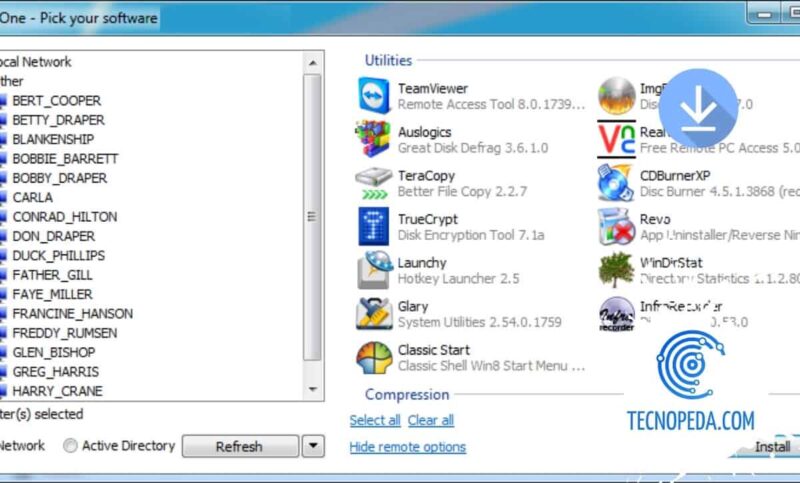Screen dimensions: 800x483
Task: Click the TrueCrypt name label
Action: click(x=428, y=219)
